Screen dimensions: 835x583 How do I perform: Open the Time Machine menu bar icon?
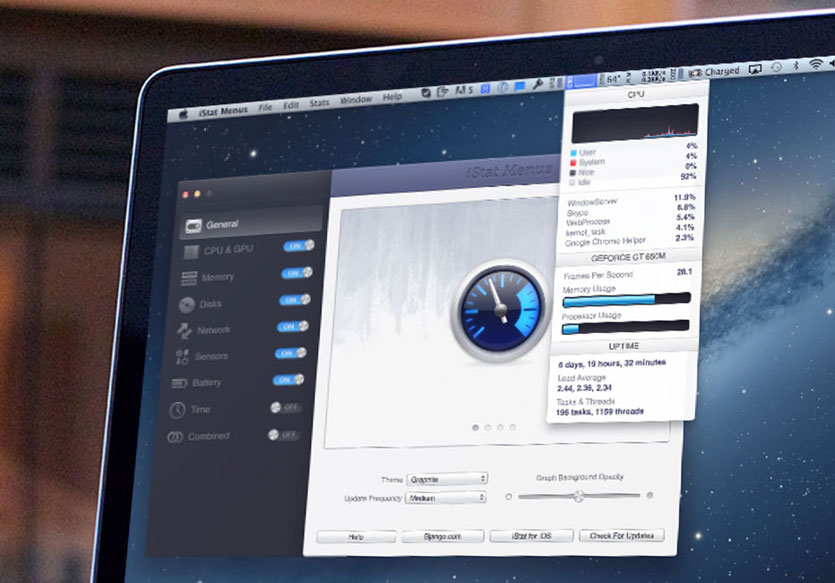click(776, 67)
